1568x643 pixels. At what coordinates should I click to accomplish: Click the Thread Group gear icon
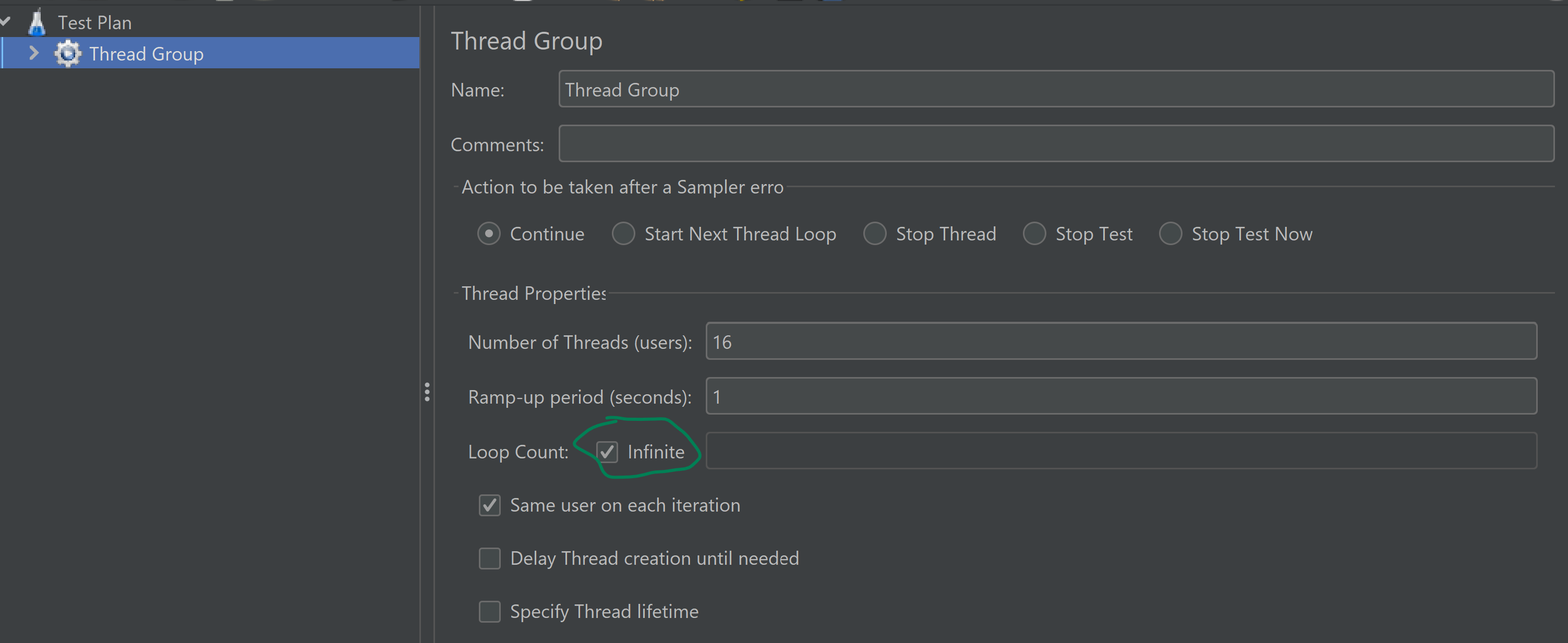pos(68,54)
